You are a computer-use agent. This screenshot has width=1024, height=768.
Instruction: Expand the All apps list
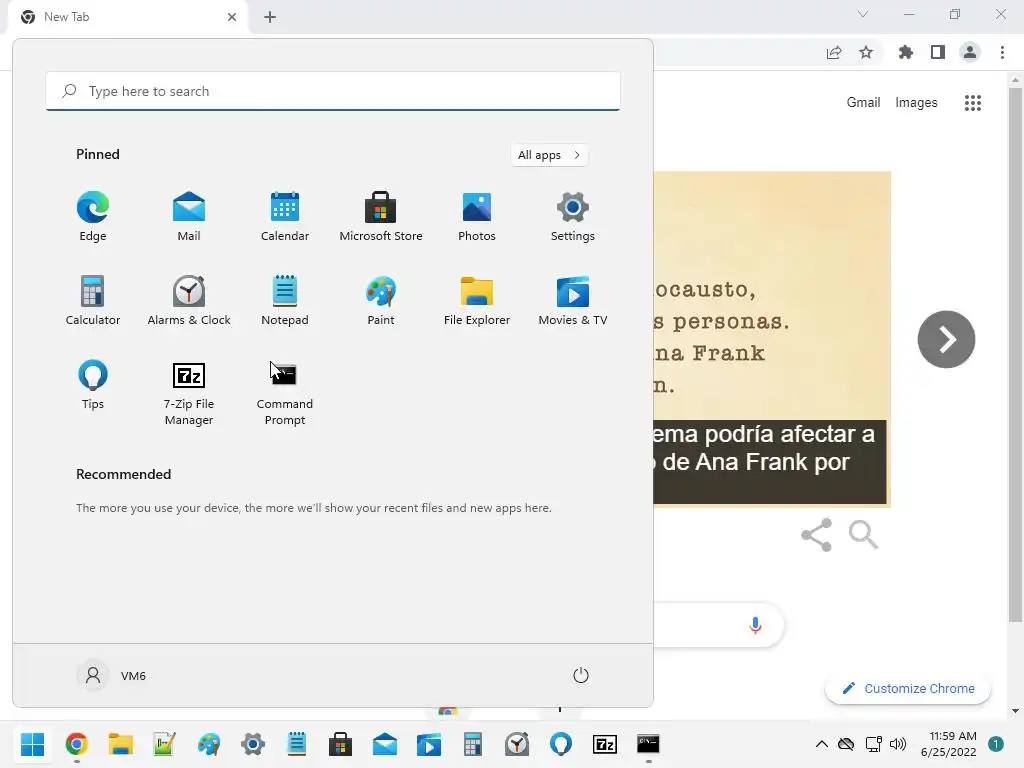pyautogui.click(x=549, y=155)
